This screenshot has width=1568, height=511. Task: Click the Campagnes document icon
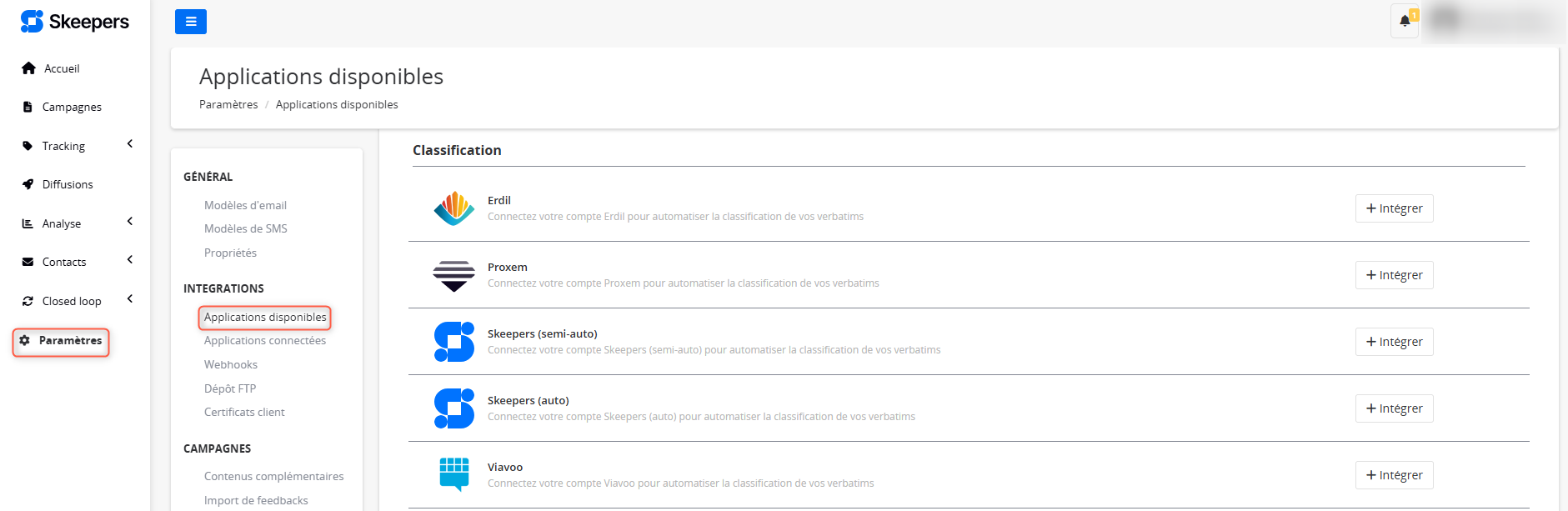[x=28, y=107]
